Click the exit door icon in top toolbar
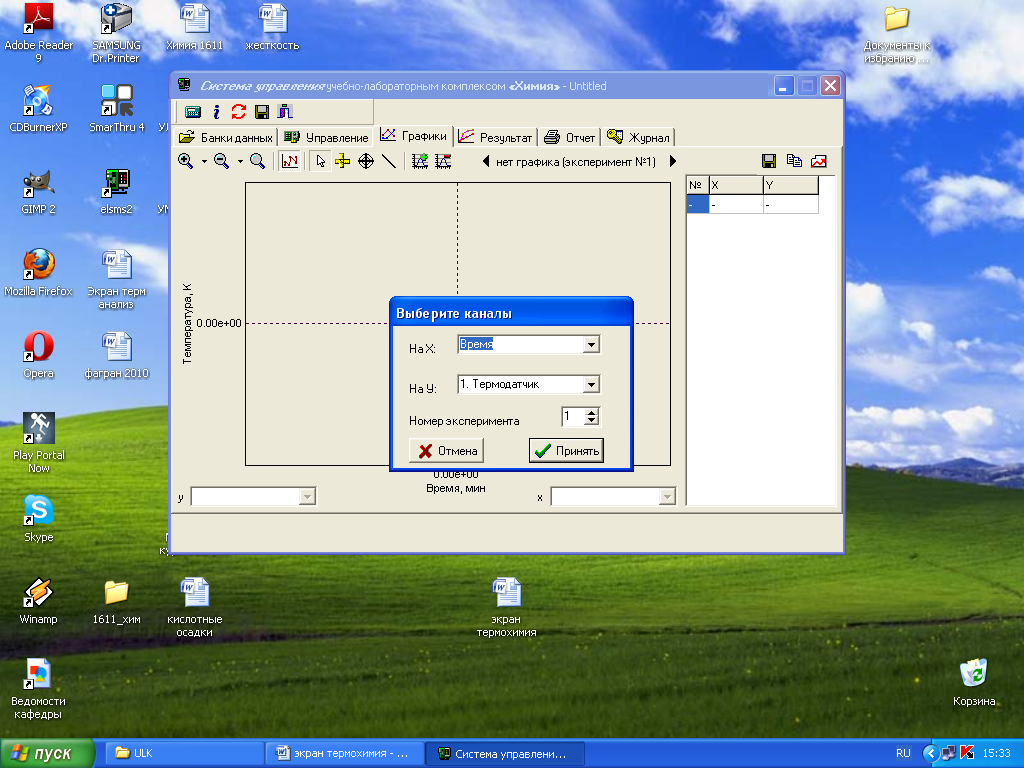This screenshot has width=1024, height=768. click(285, 112)
